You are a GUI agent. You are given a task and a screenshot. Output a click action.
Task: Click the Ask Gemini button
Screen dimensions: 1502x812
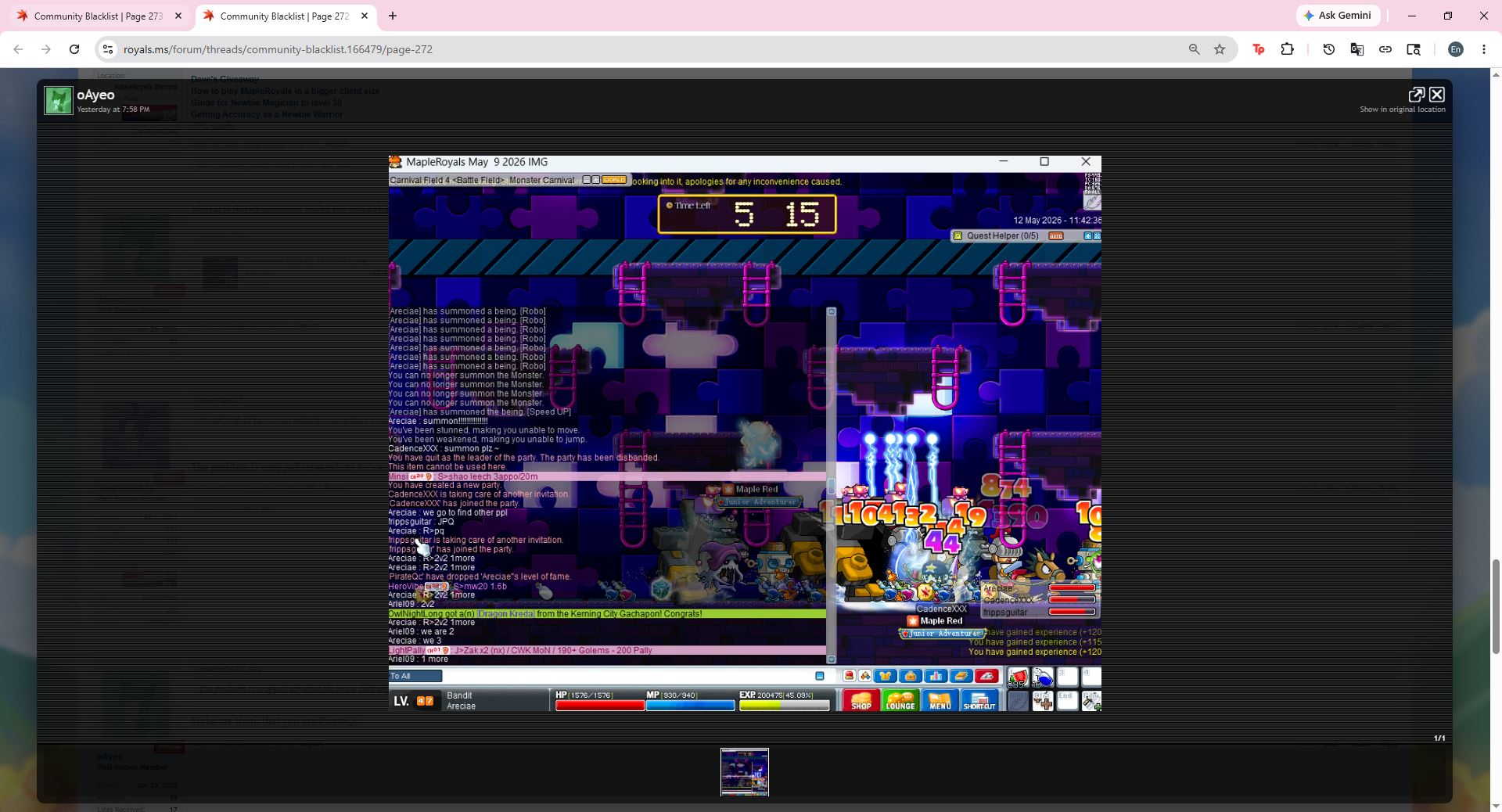tap(1339, 16)
